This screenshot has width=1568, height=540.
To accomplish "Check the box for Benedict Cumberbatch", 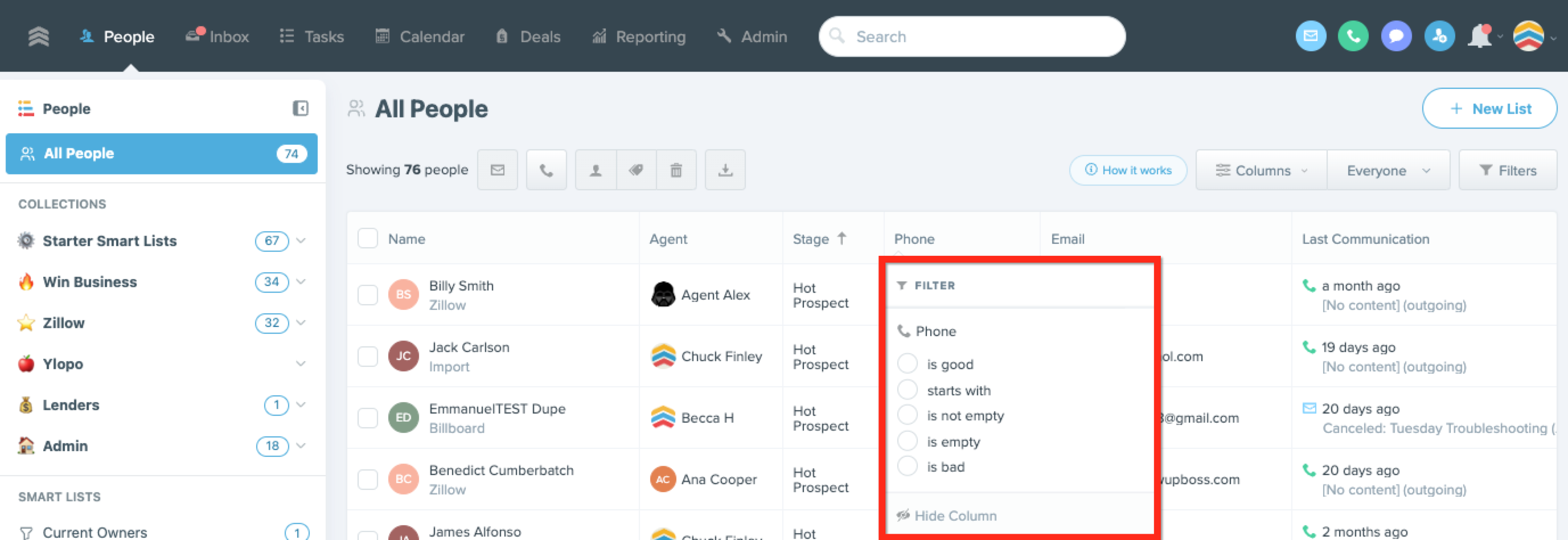I will click(x=368, y=479).
